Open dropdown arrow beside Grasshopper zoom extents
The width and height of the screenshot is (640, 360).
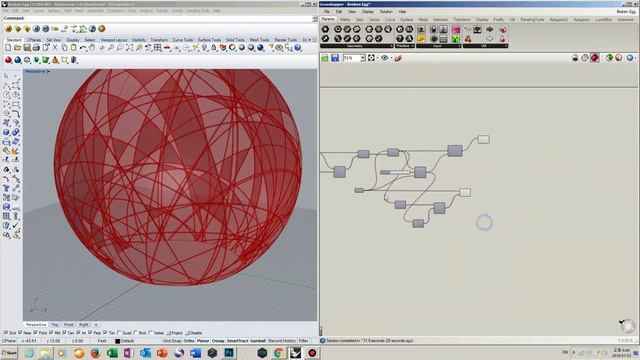coord(377,58)
